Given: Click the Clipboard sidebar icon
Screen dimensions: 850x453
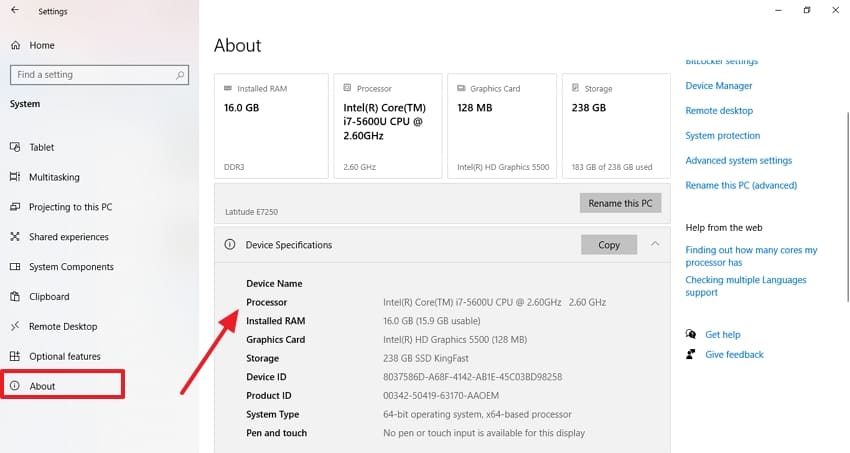Looking at the screenshot, I should (15, 296).
